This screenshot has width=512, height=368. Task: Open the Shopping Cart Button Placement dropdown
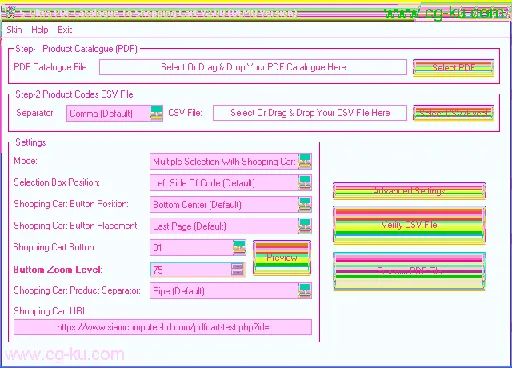231,226
